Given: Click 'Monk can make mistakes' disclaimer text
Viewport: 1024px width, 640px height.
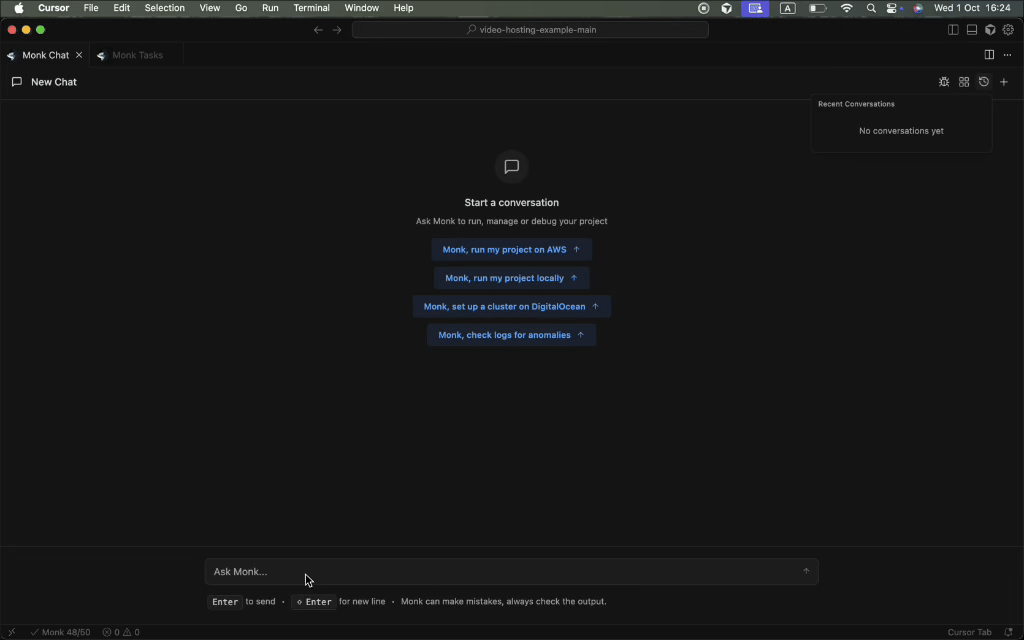Looking at the screenshot, I should point(504,601).
